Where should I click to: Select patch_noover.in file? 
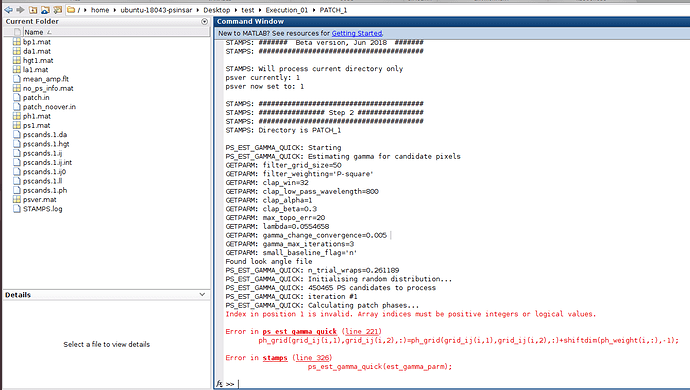tap(49, 107)
